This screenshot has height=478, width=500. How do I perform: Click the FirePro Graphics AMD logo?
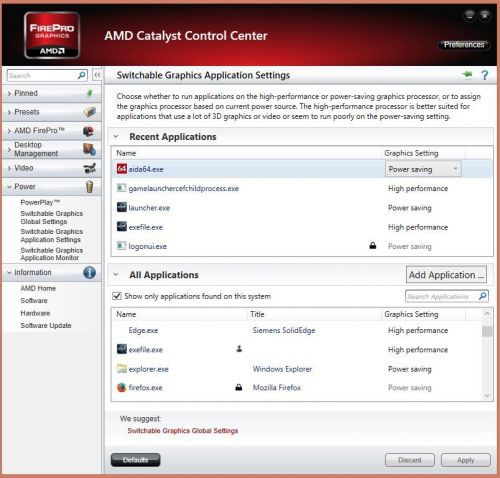tap(52, 35)
